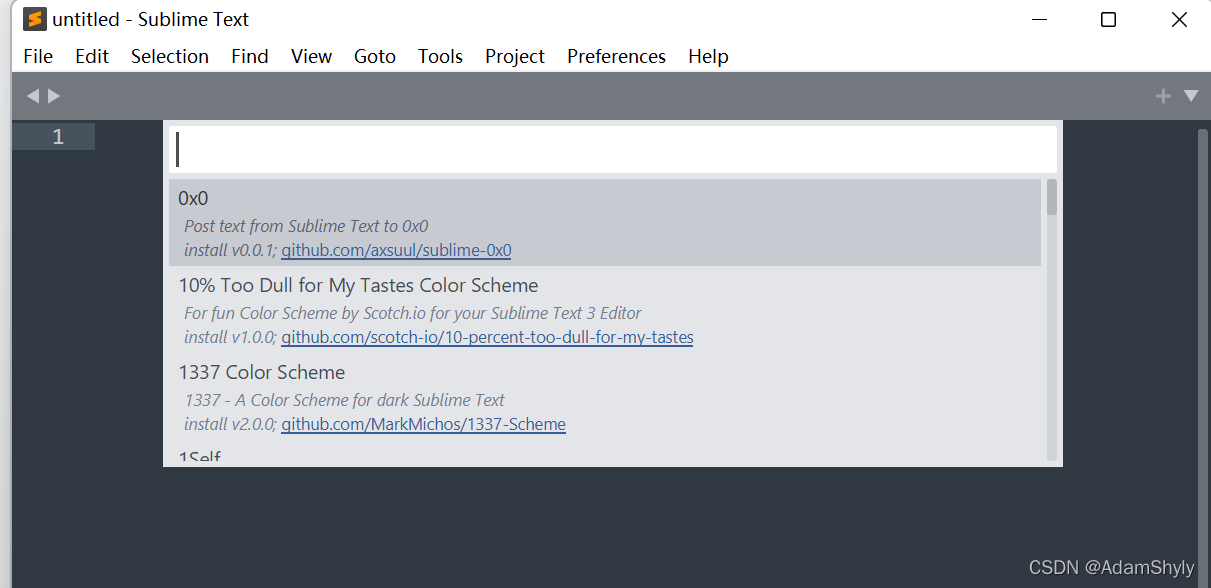Image resolution: width=1211 pixels, height=588 pixels.
Task: Click line number 1 in the gutter
Action: coord(57,136)
